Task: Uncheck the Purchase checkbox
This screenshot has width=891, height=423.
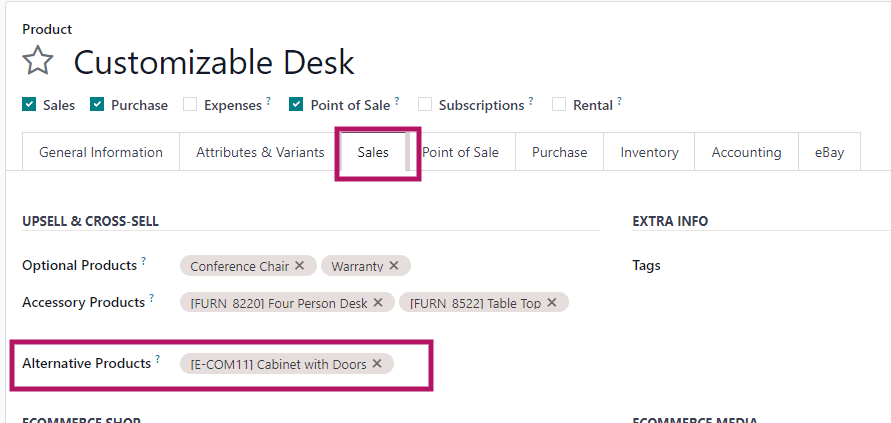Action: tap(97, 104)
